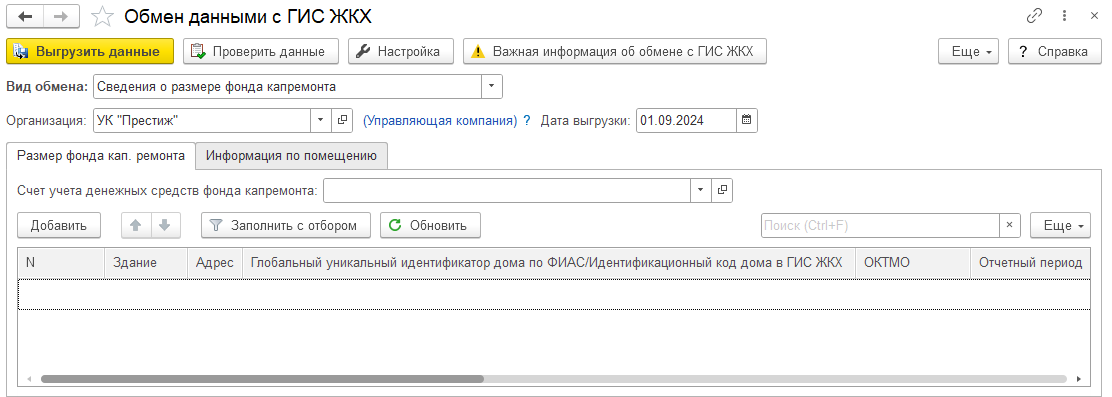
Task: Click the Вид обмена field
Action: point(287,86)
